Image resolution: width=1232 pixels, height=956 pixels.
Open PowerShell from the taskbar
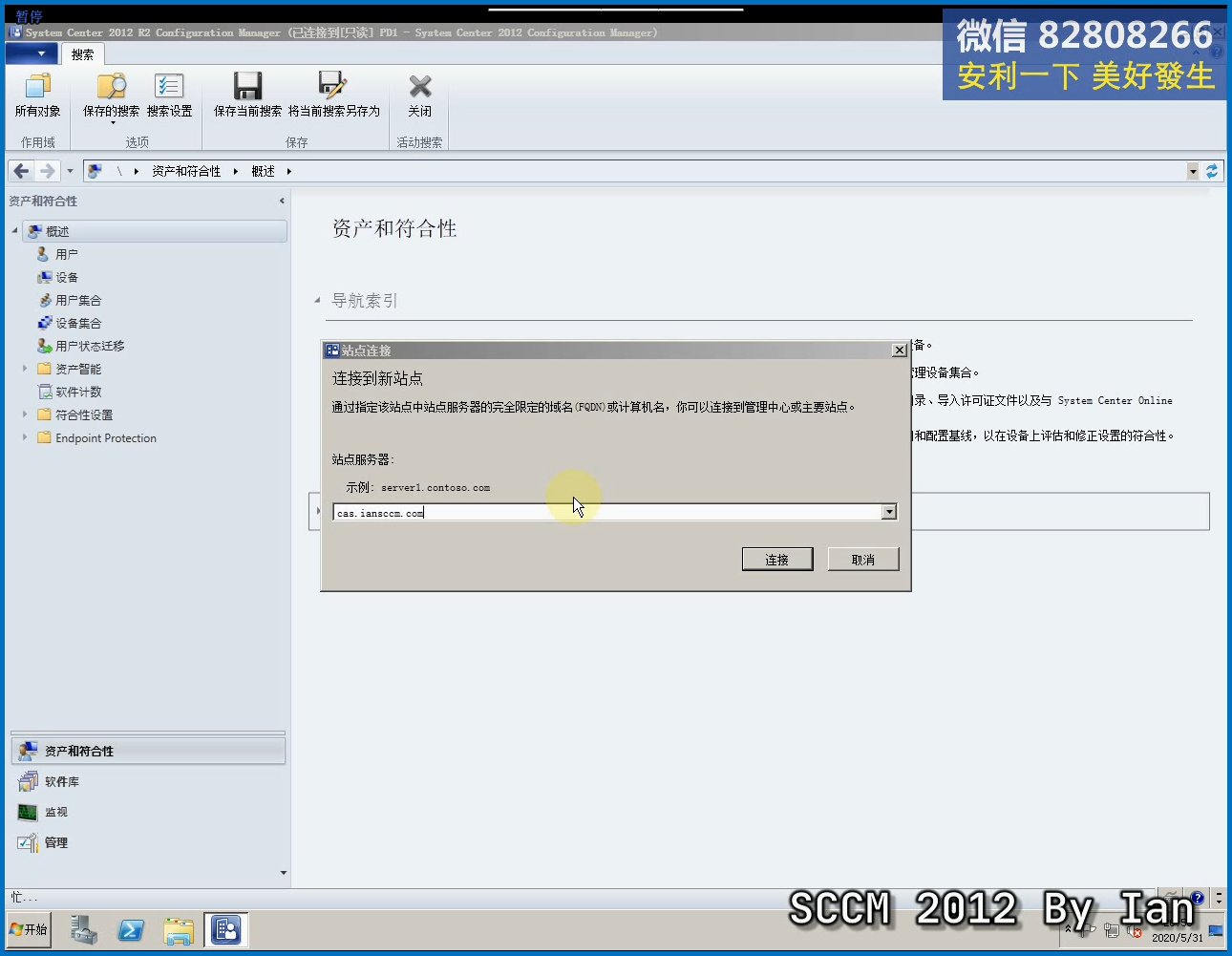pyautogui.click(x=131, y=929)
